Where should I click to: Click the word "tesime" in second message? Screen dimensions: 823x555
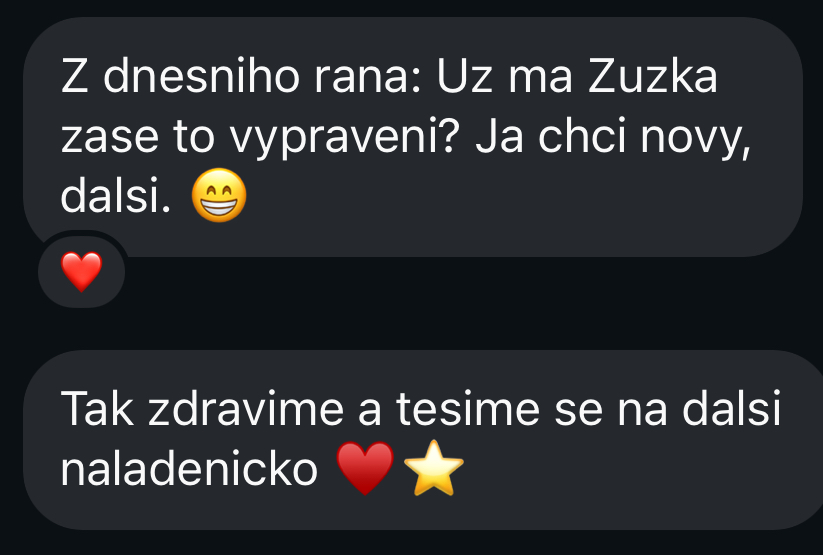point(468,409)
